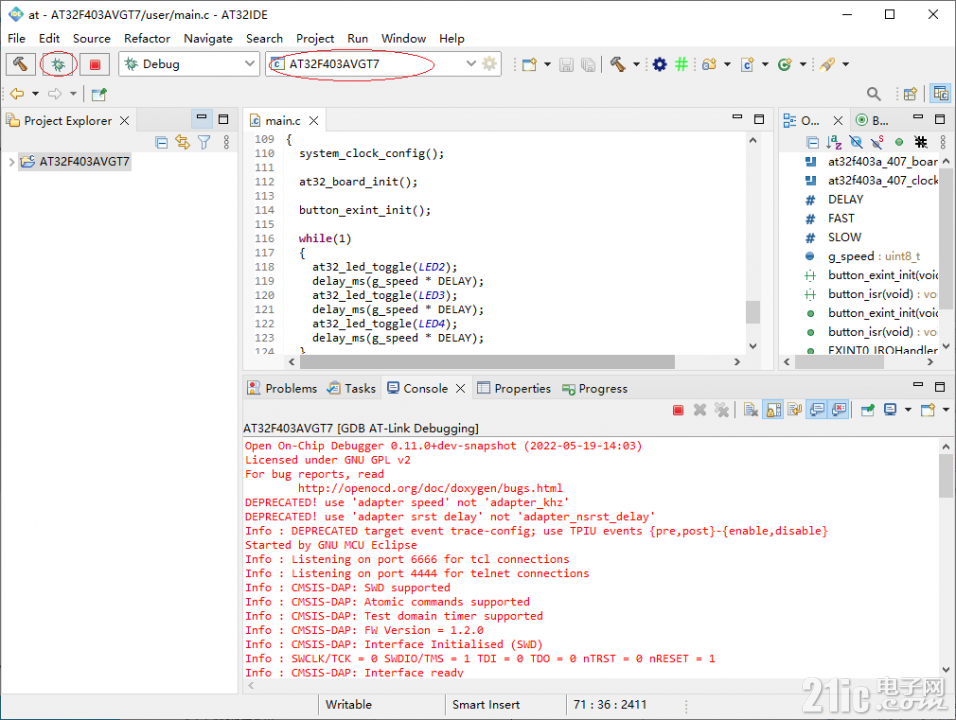956x720 pixels.
Task: Open the Window menu
Action: click(403, 38)
